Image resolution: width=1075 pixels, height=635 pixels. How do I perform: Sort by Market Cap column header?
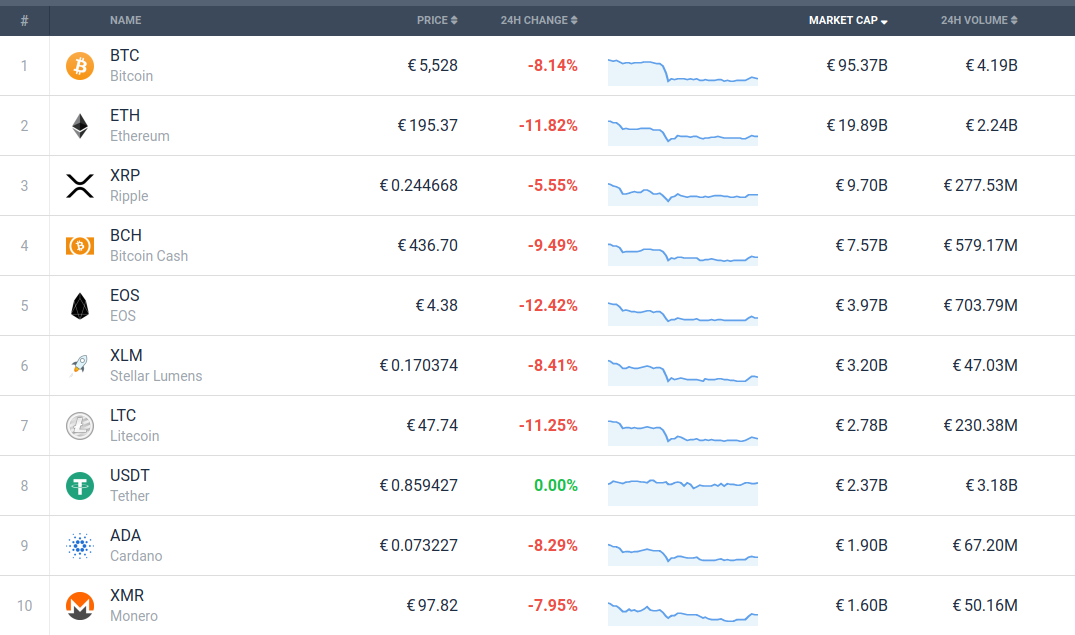[x=848, y=20]
